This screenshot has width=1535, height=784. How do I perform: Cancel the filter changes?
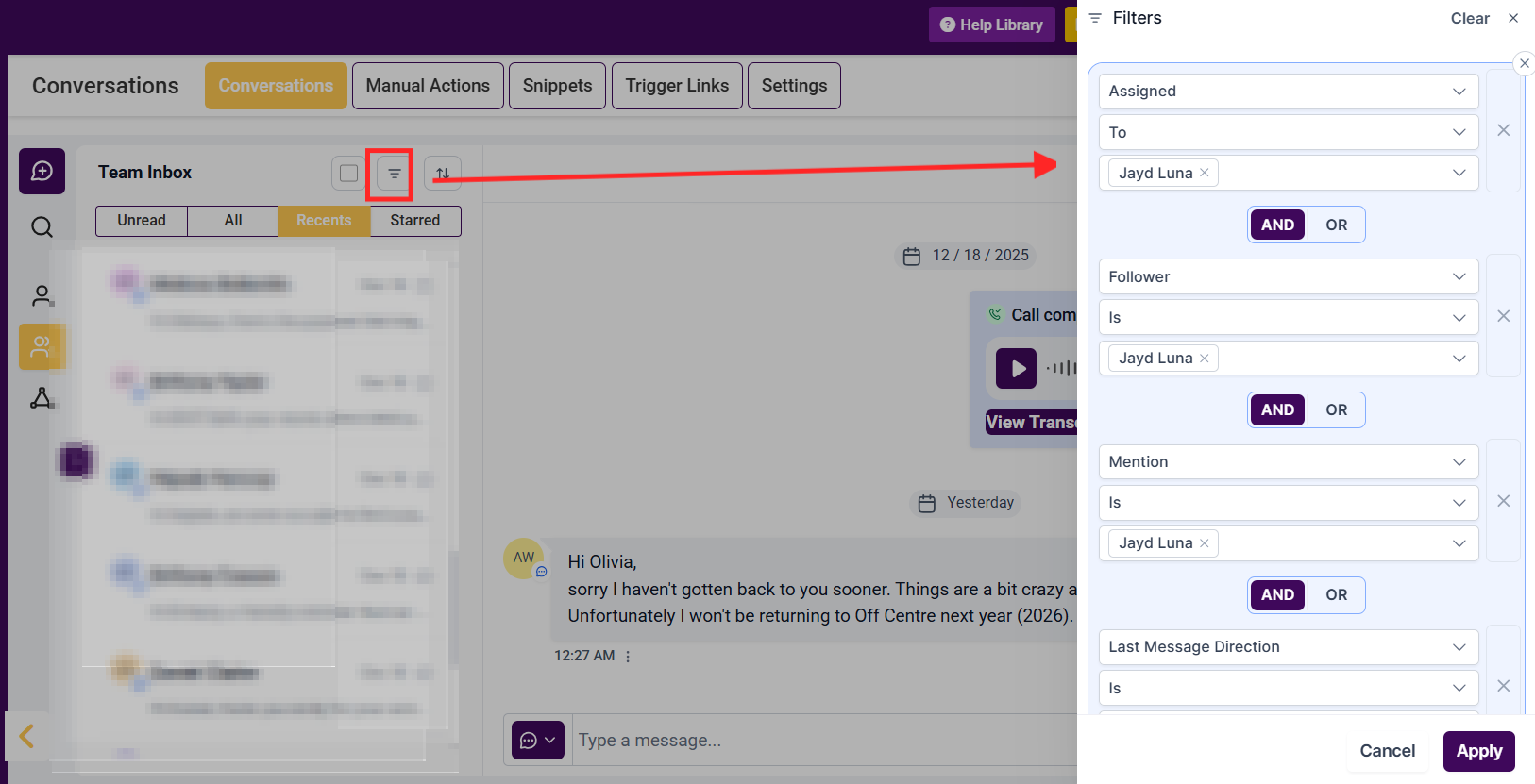coord(1387,751)
